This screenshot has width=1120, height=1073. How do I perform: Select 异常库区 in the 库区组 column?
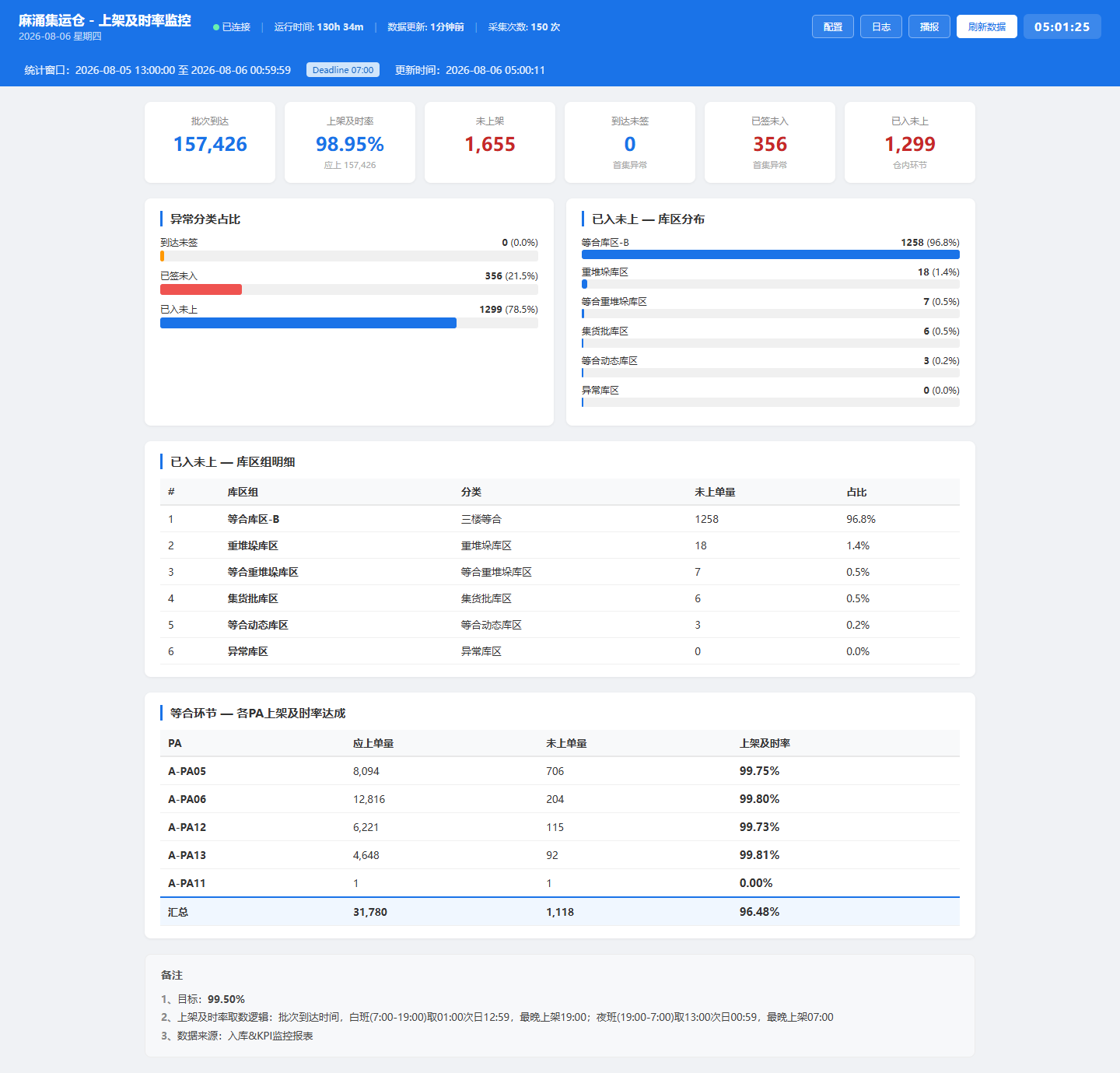point(247,651)
